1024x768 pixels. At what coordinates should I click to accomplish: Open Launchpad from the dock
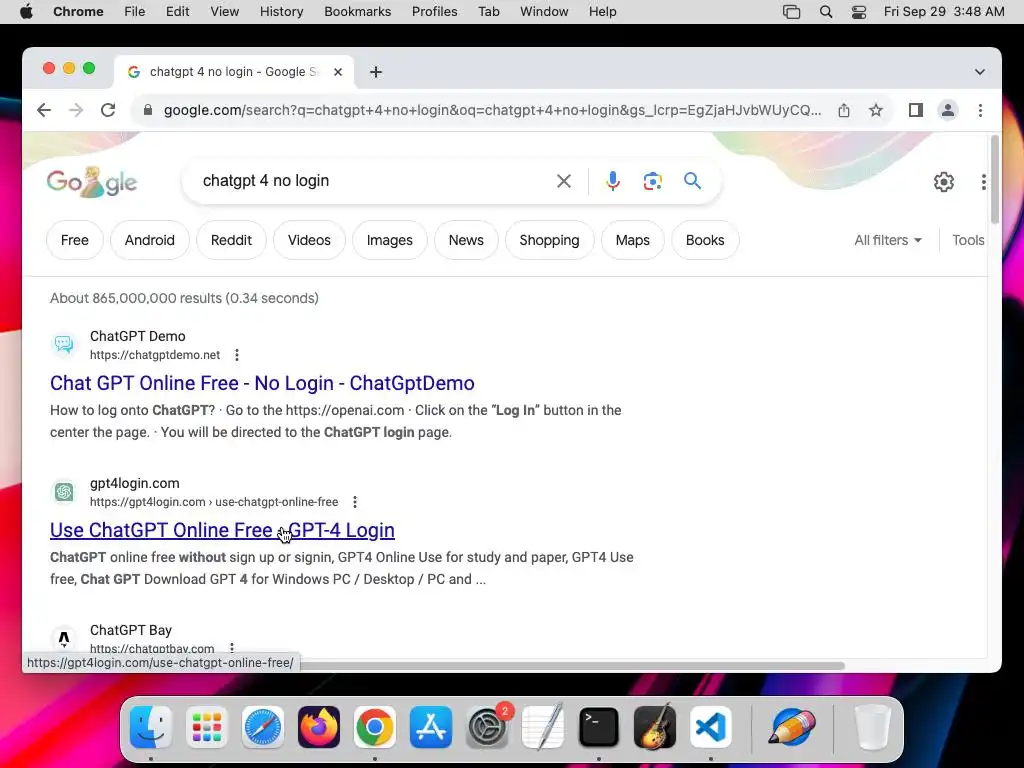207,727
